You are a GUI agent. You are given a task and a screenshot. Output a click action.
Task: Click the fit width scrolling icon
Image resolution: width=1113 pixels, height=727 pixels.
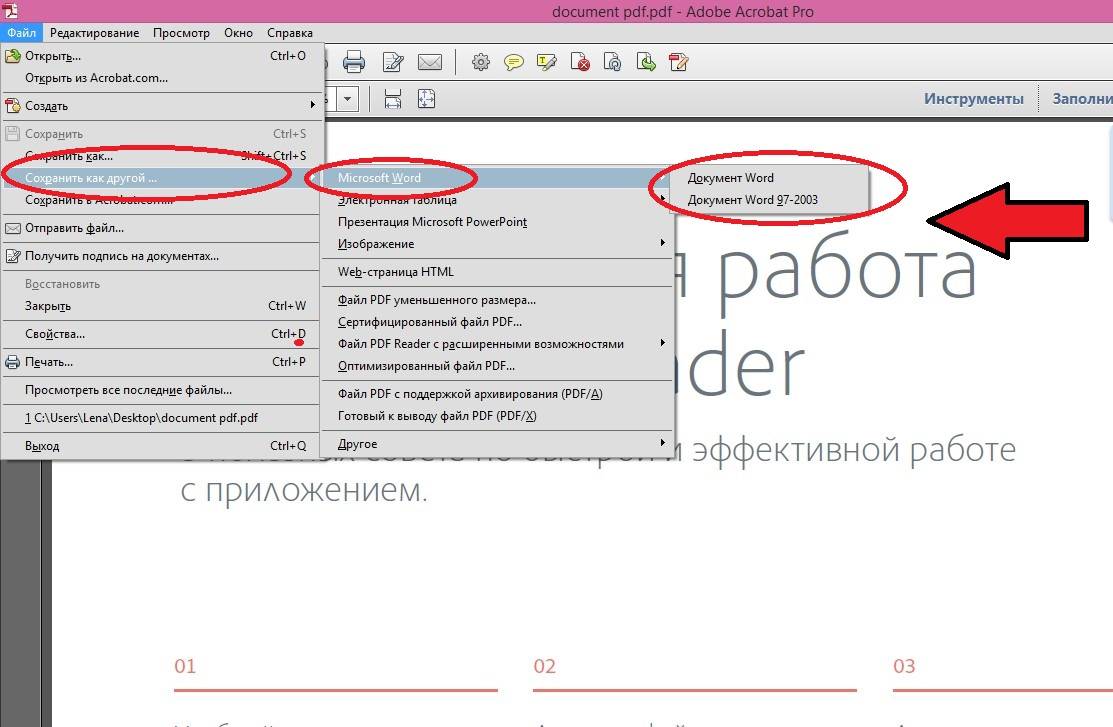tap(393, 99)
